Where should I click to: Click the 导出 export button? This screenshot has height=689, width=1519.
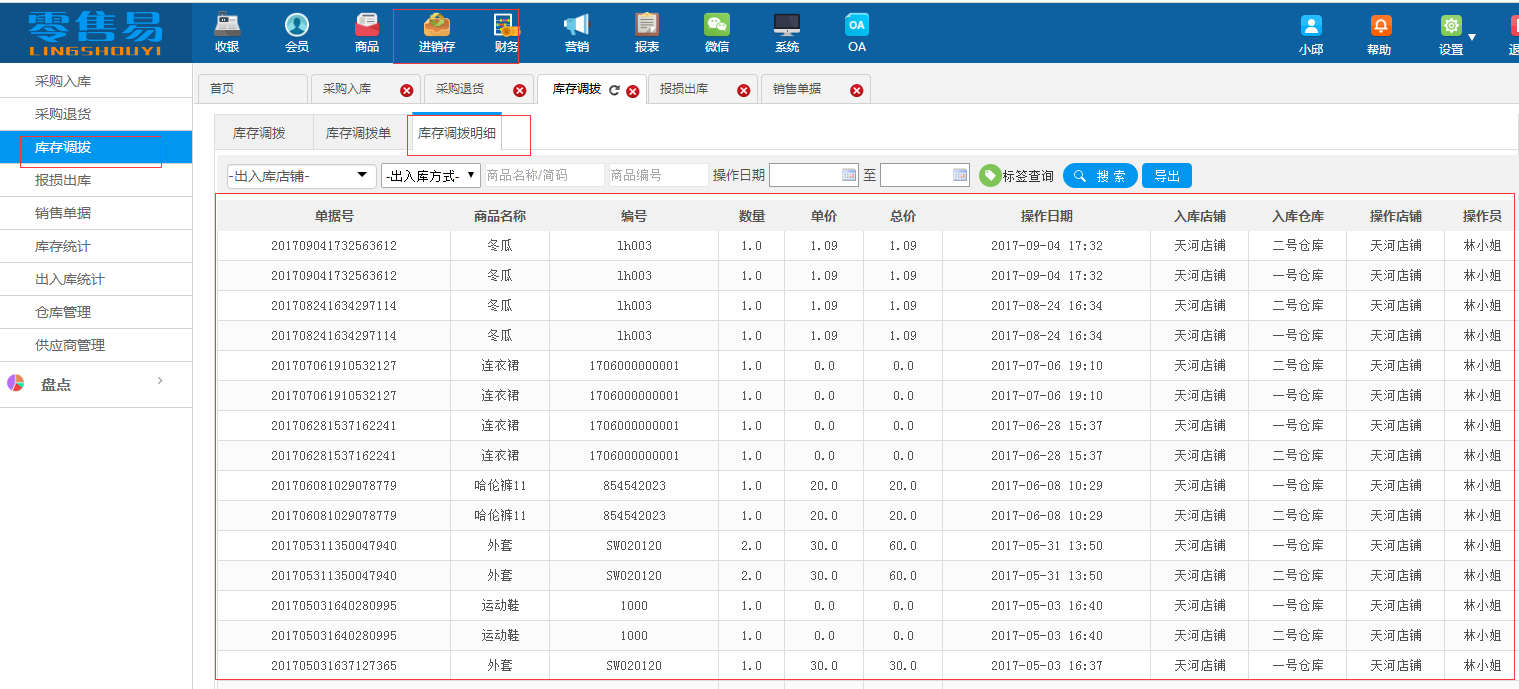1166,174
